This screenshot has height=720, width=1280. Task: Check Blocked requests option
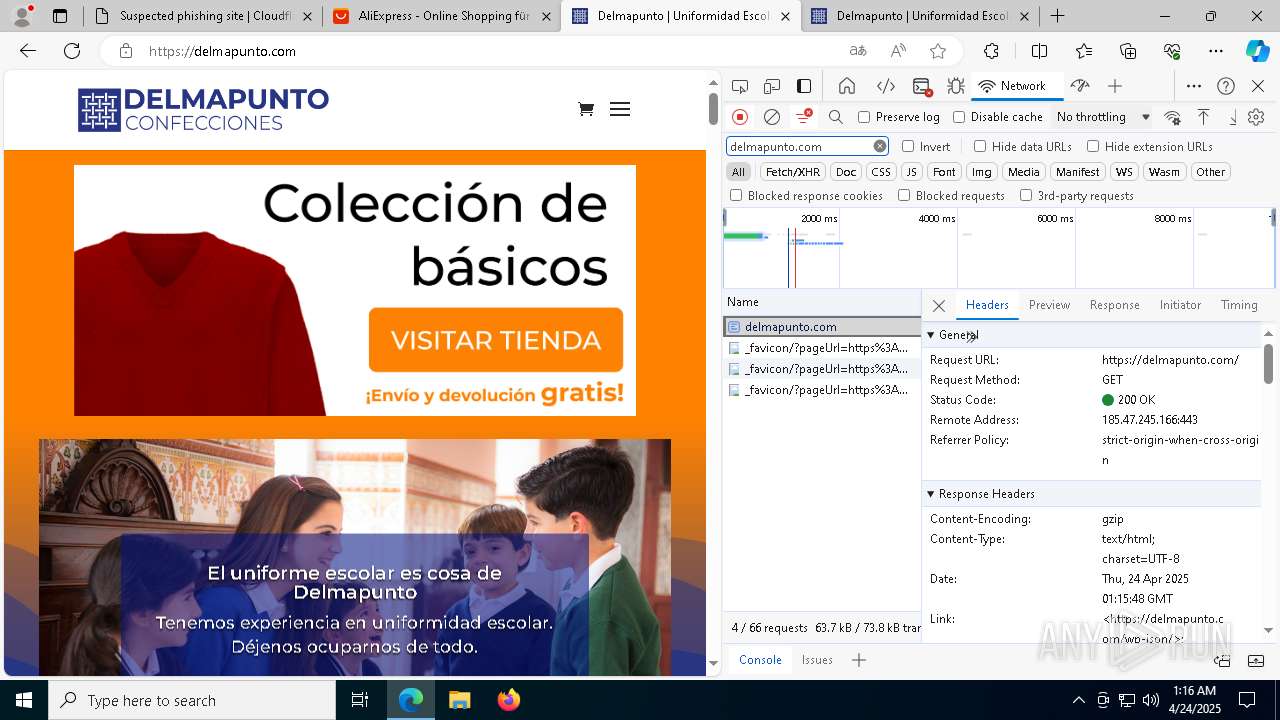[904, 196]
